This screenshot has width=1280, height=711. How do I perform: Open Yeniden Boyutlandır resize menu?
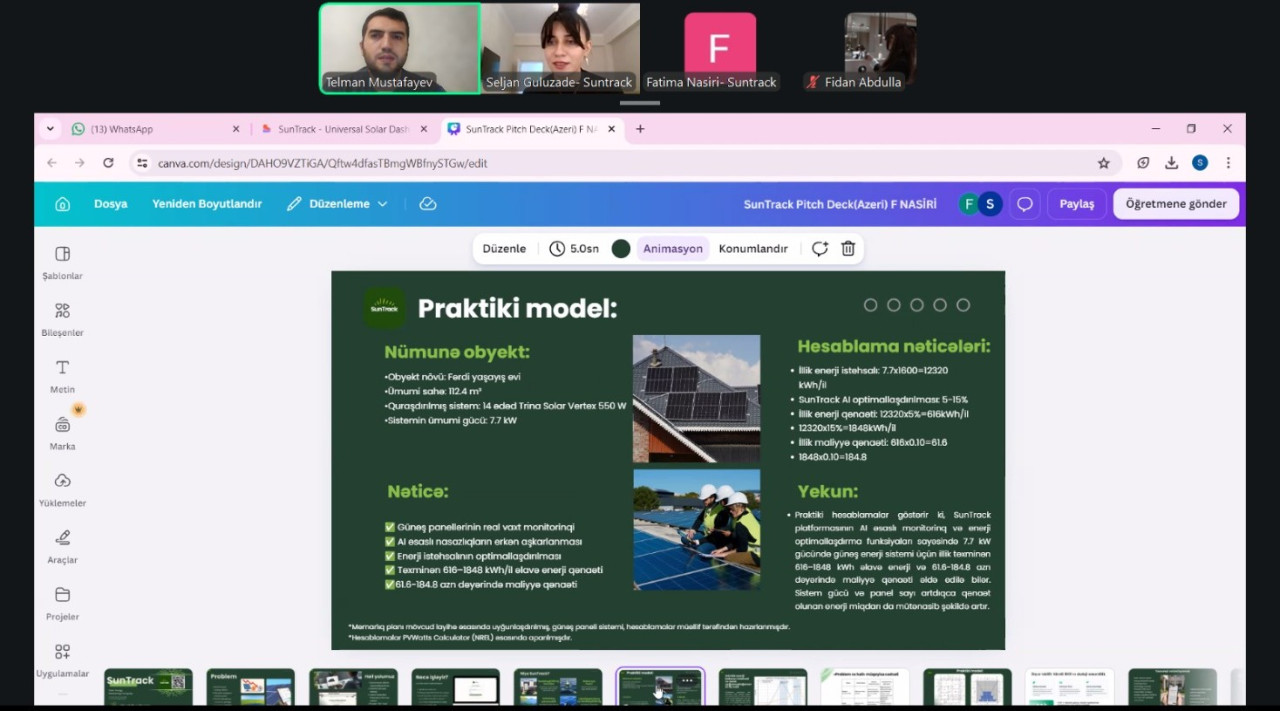click(x=207, y=204)
